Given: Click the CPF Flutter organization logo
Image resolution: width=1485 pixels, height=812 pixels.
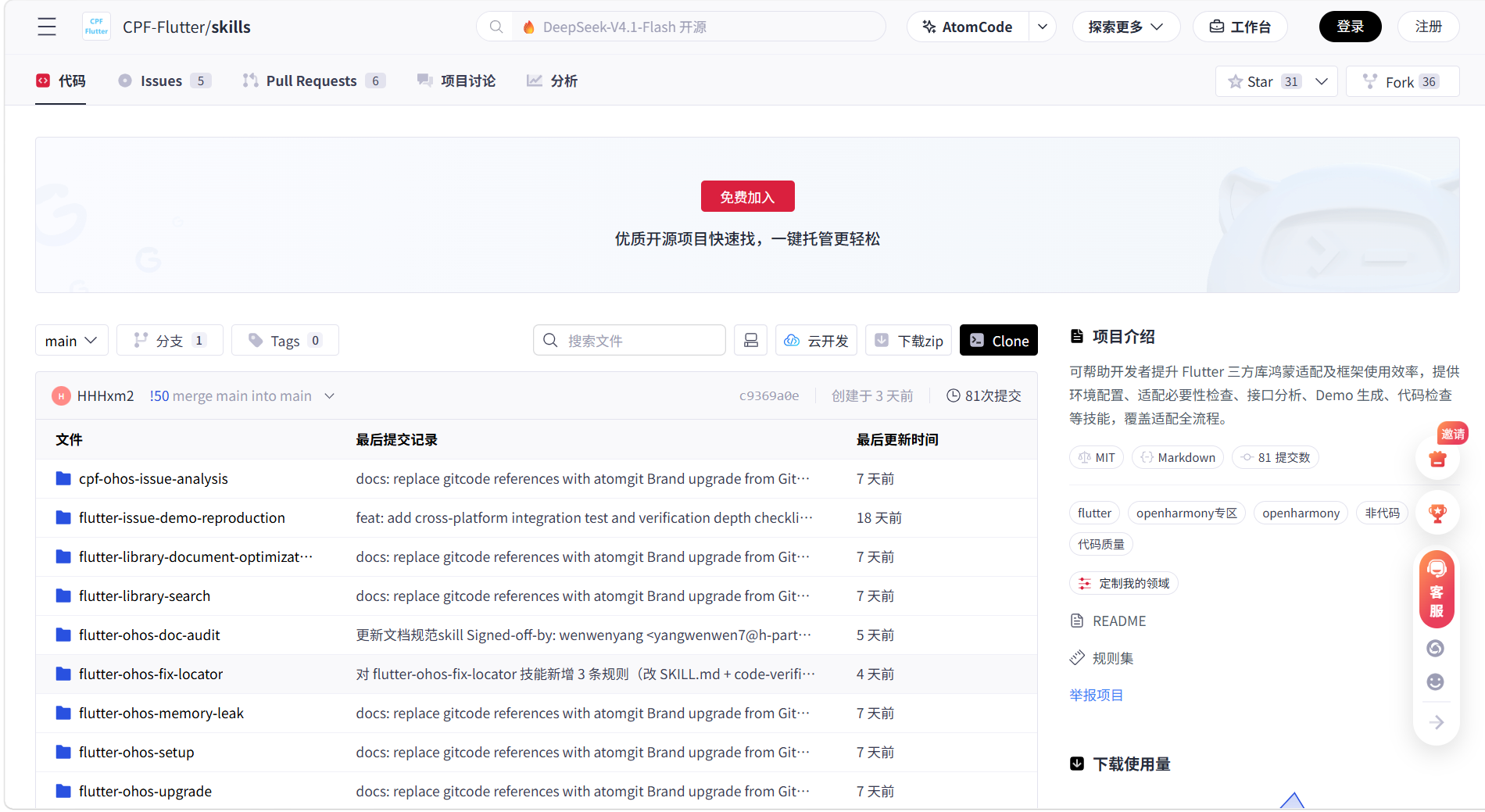Looking at the screenshot, I should pyautogui.click(x=97, y=27).
